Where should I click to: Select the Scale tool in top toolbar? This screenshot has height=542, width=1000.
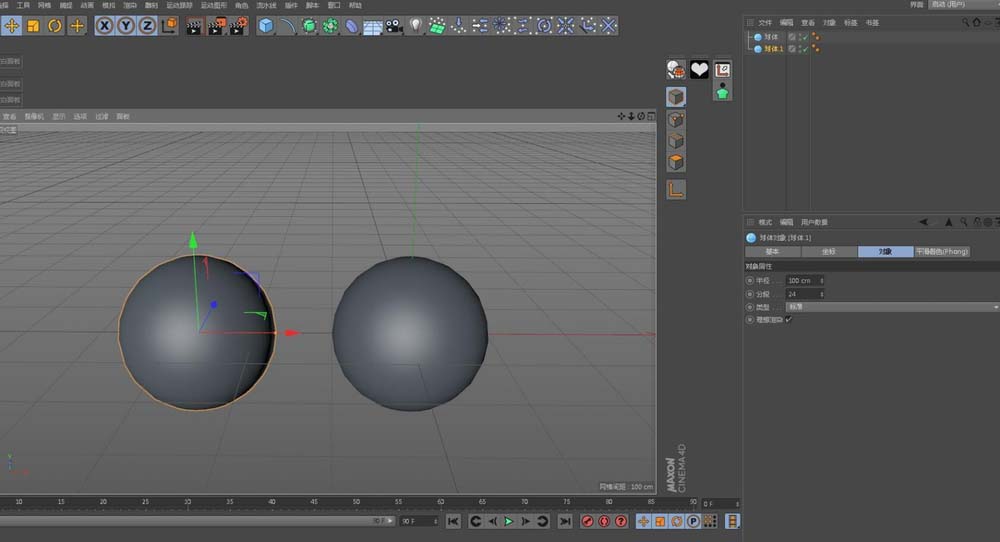[x=33, y=26]
